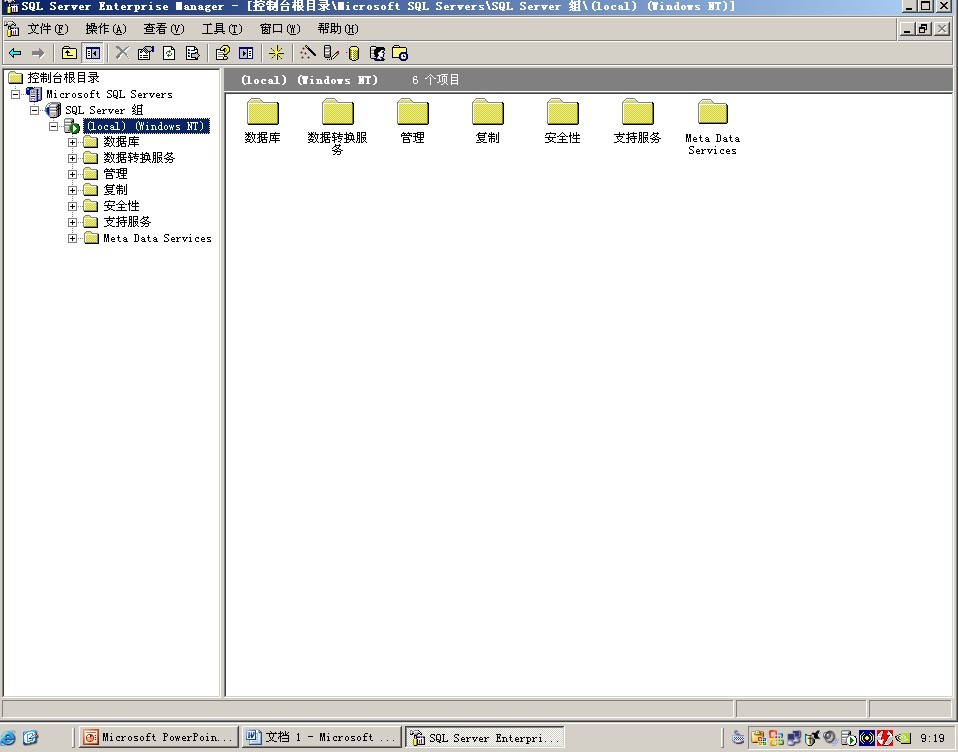
Task: Select Microsoft SQL Servers tree item
Action: pyautogui.click(x=109, y=94)
